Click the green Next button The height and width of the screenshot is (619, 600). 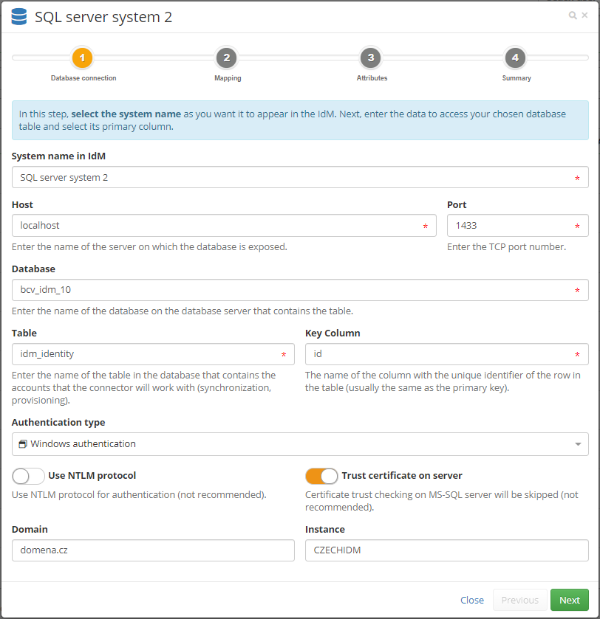point(569,600)
